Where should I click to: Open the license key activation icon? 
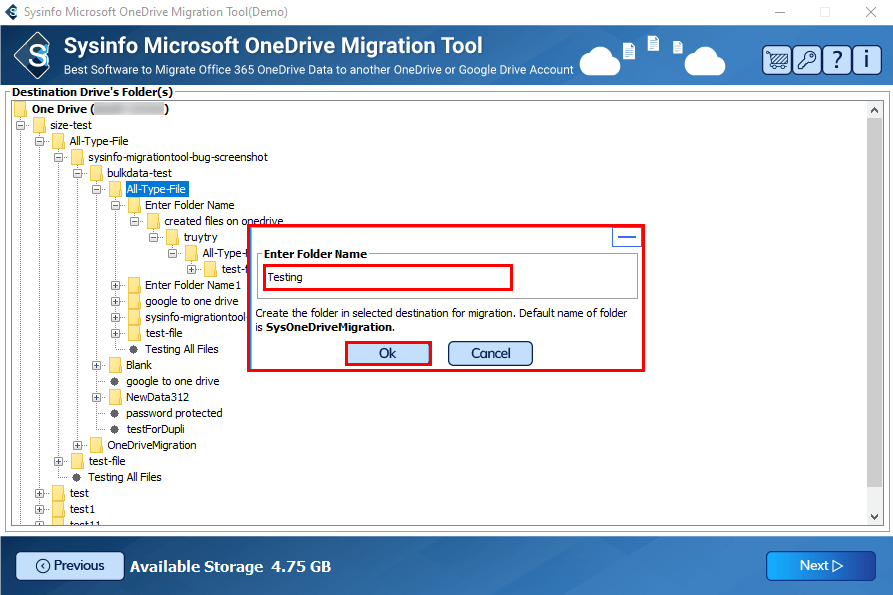pyautogui.click(x=806, y=60)
